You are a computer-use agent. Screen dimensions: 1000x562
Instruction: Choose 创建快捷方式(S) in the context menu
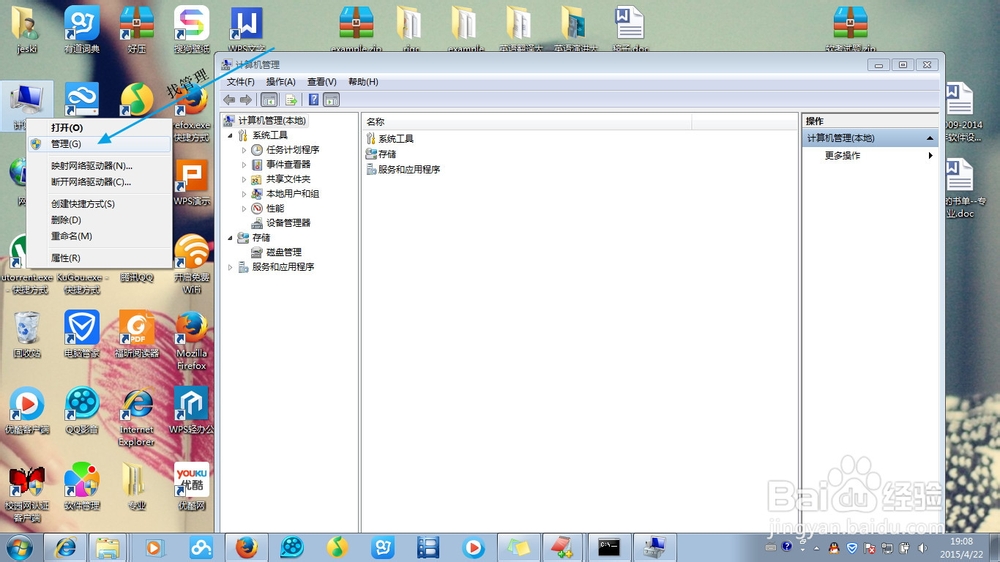click(x=99, y=204)
